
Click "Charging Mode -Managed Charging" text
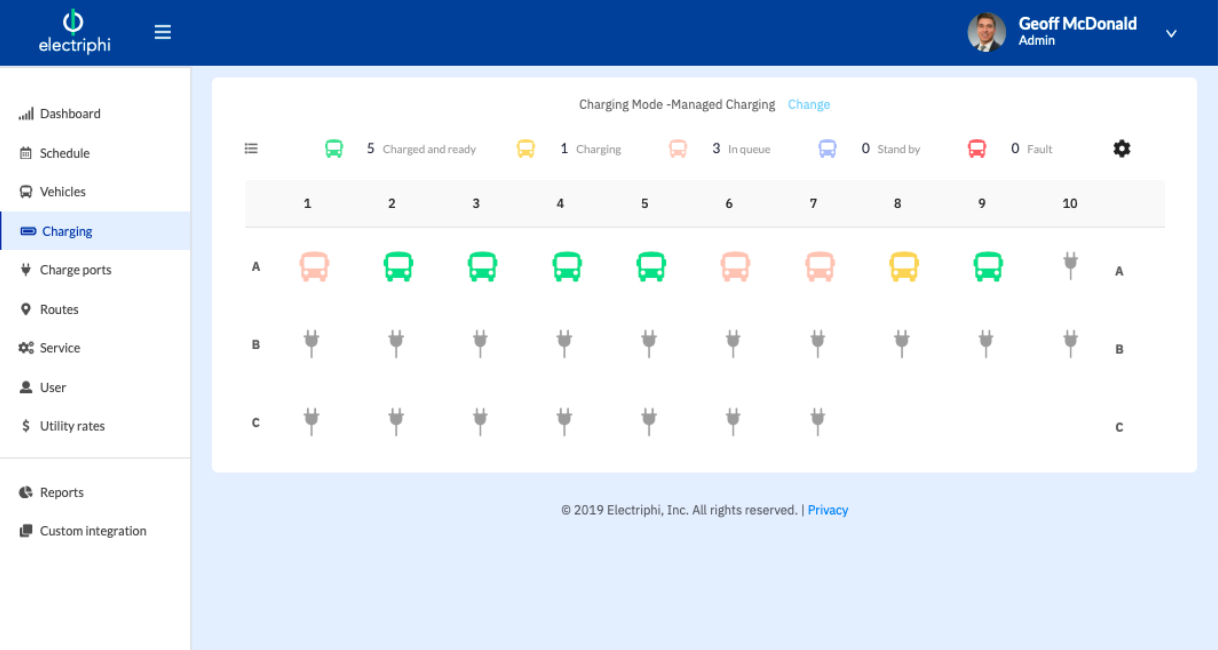point(677,104)
